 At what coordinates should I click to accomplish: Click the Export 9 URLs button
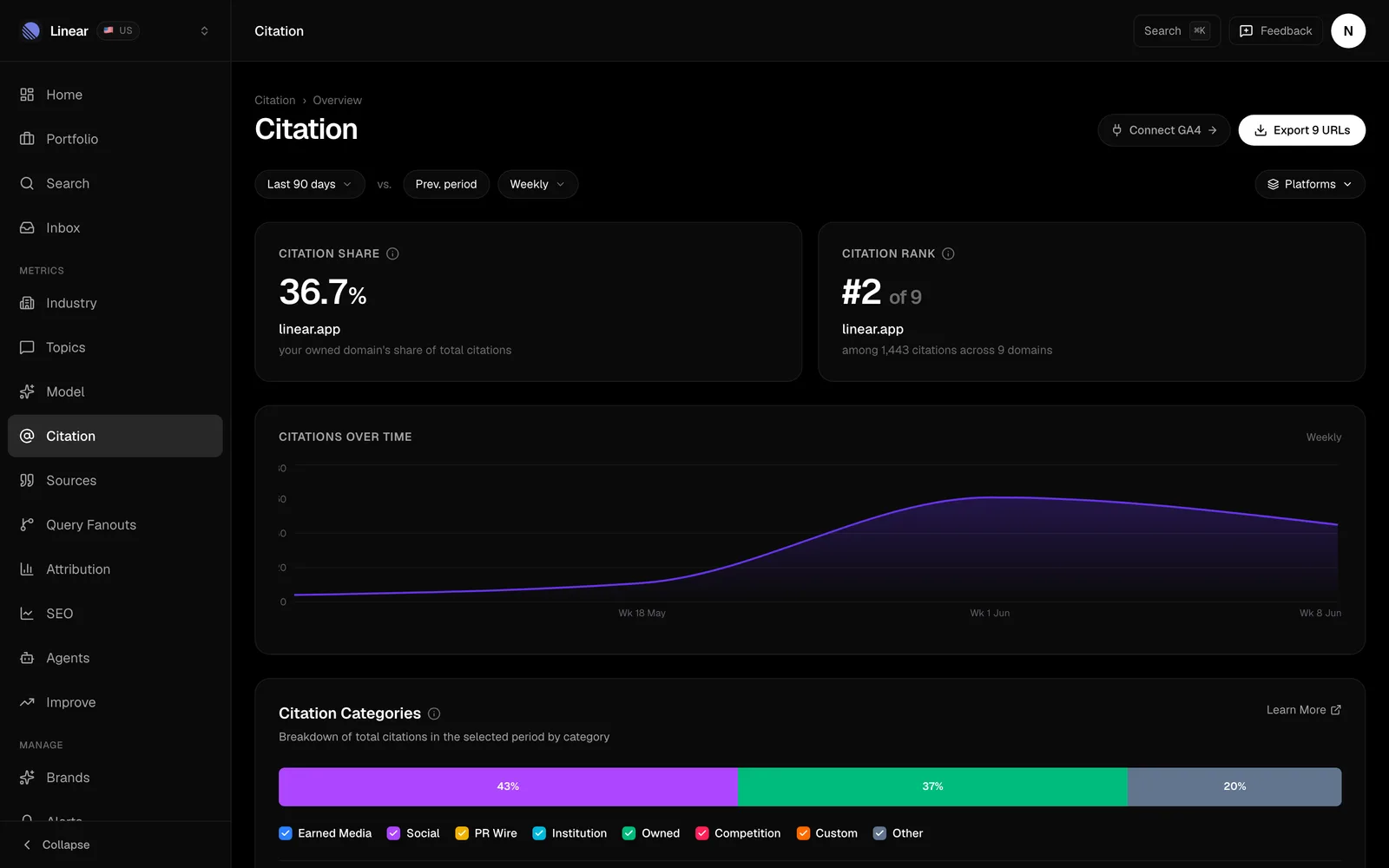1301,130
